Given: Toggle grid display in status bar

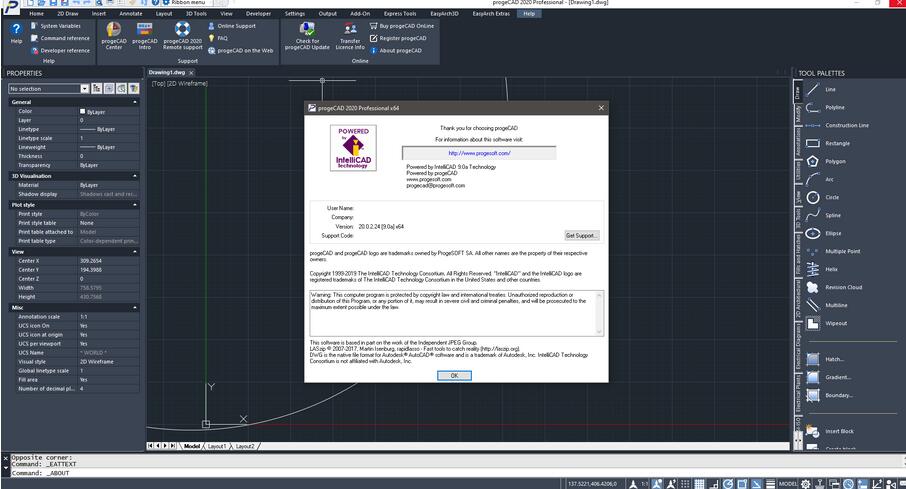Looking at the screenshot, I should [699, 484].
